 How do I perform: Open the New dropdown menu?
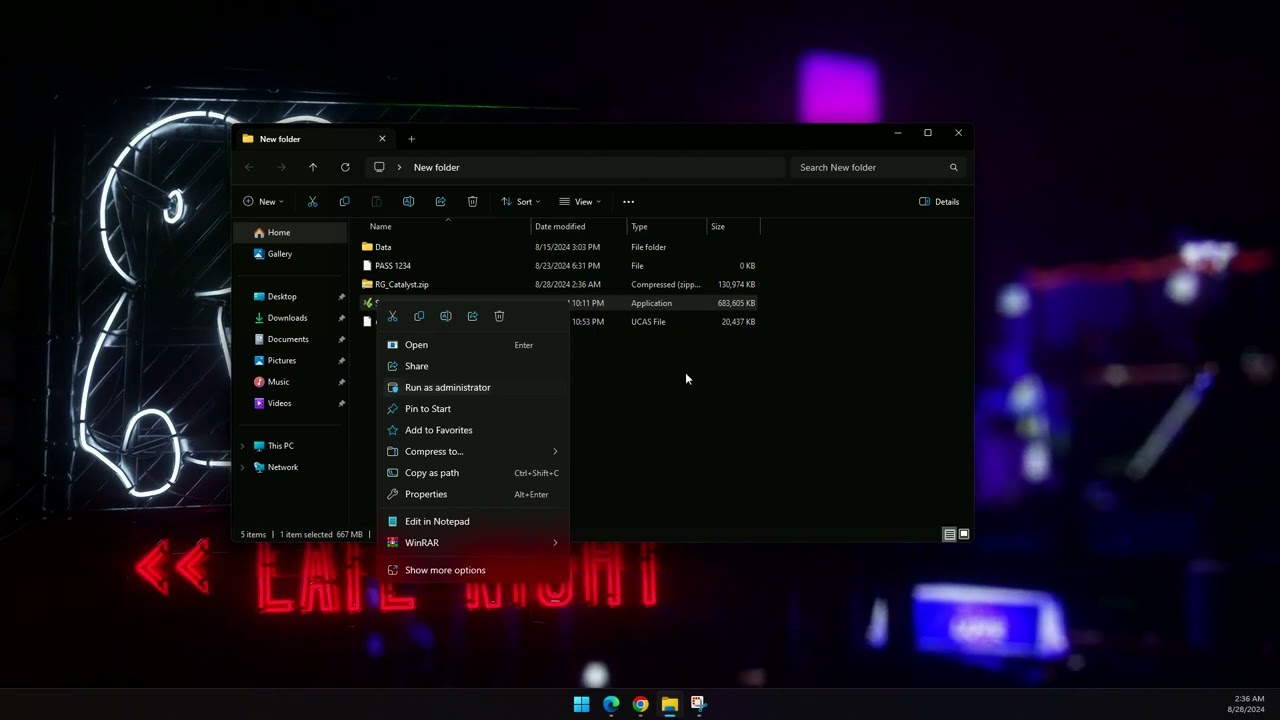(263, 201)
